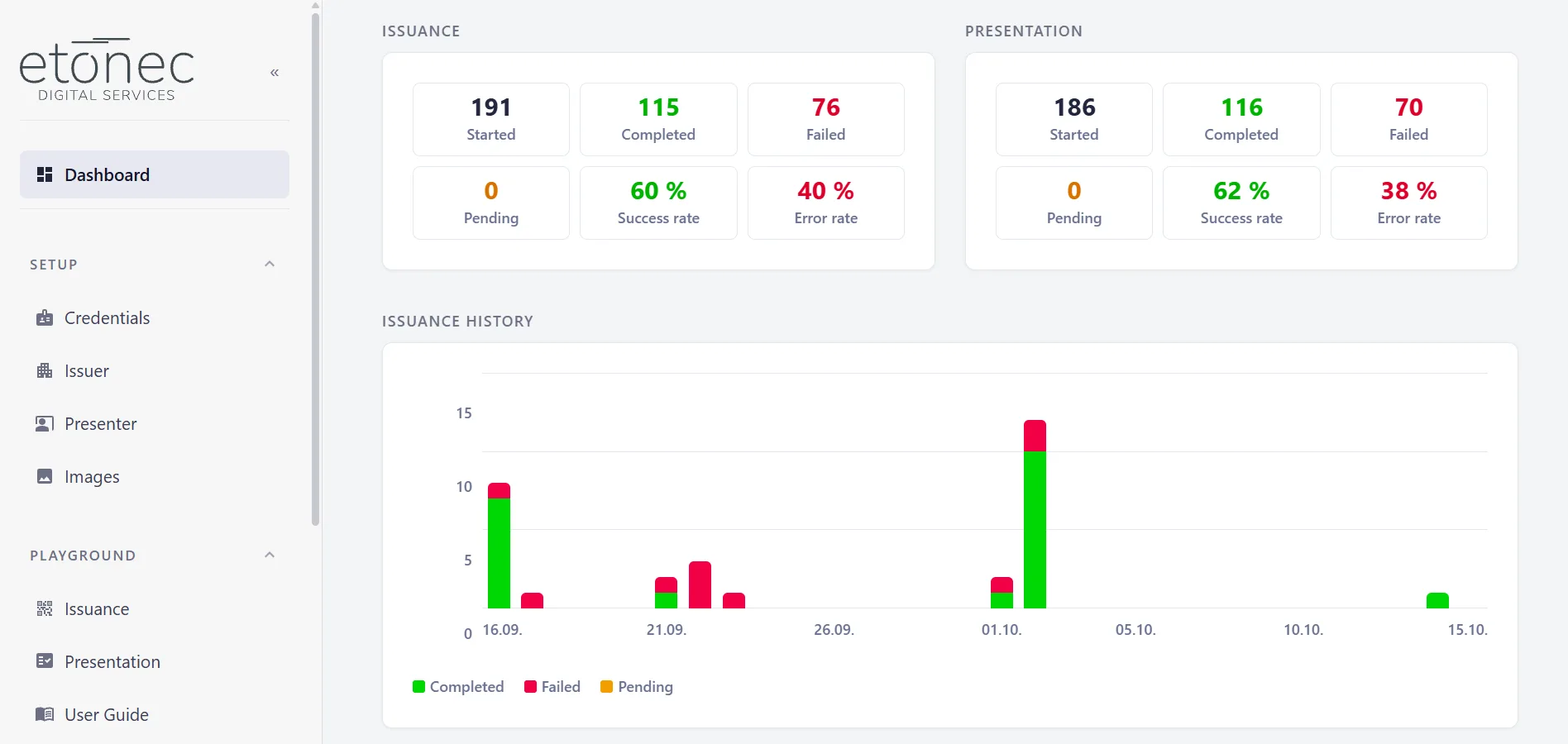Image resolution: width=1568 pixels, height=744 pixels.
Task: Click the red Failed legend swatch
Action: click(x=531, y=687)
